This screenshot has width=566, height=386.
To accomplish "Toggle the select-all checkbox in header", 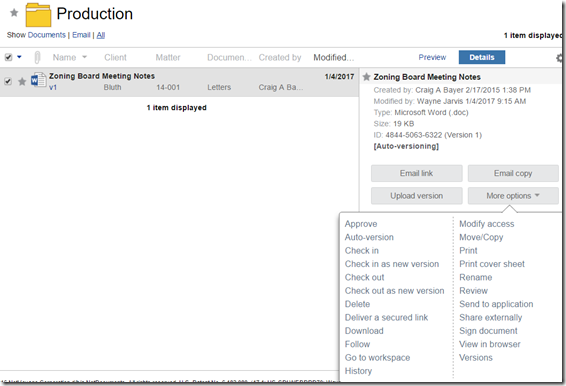I will tap(8, 57).
